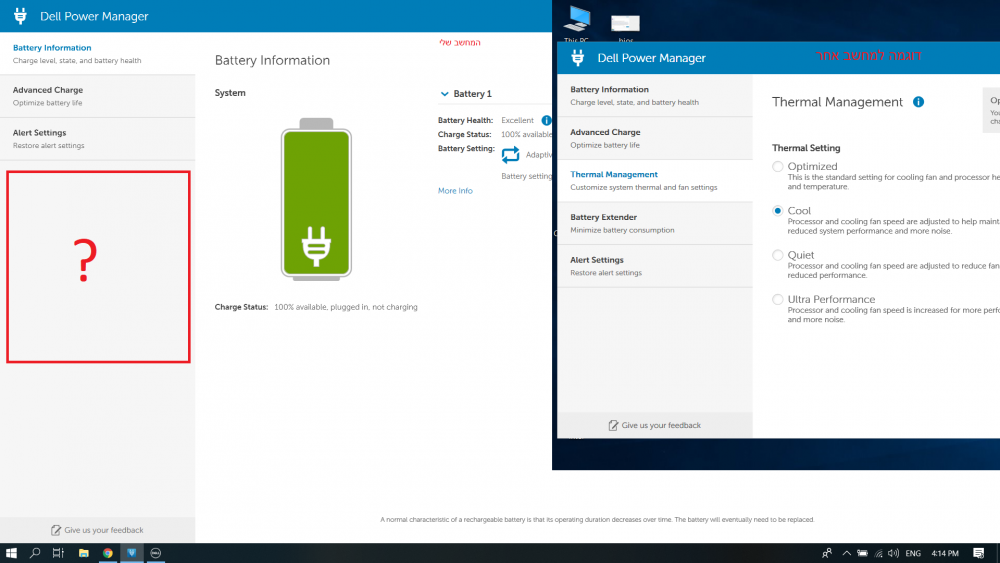Open Battery Information tab in right window

(x=655, y=96)
